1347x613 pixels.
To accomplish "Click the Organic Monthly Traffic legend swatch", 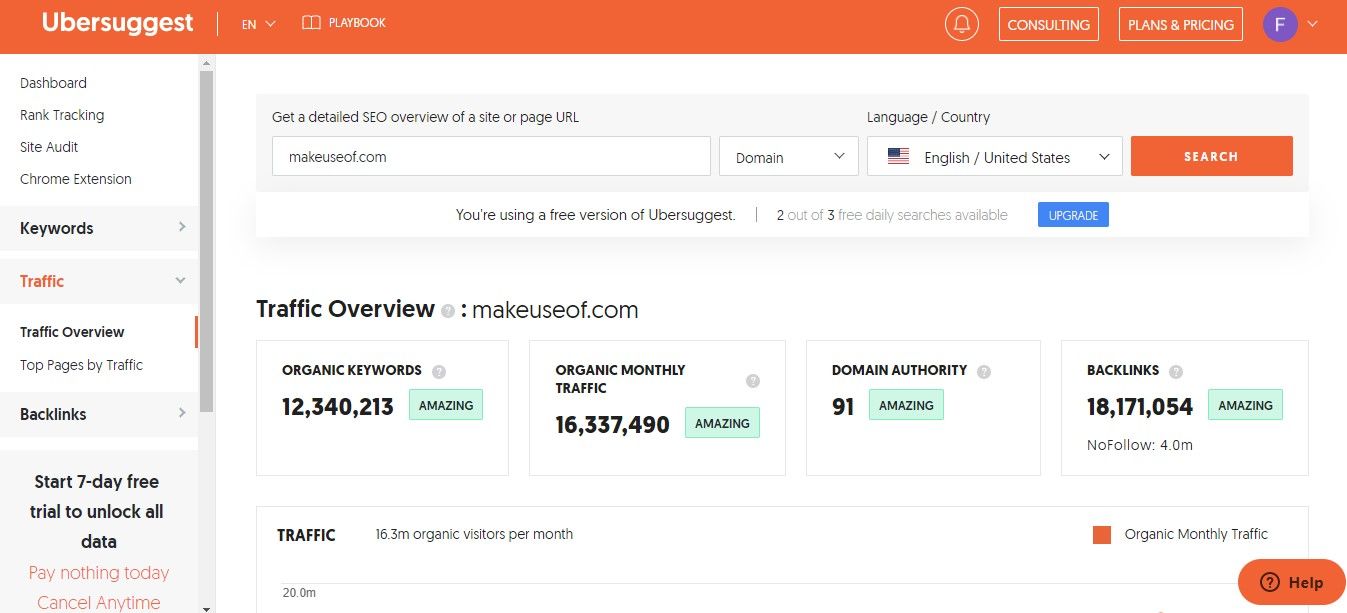I will coord(1102,535).
